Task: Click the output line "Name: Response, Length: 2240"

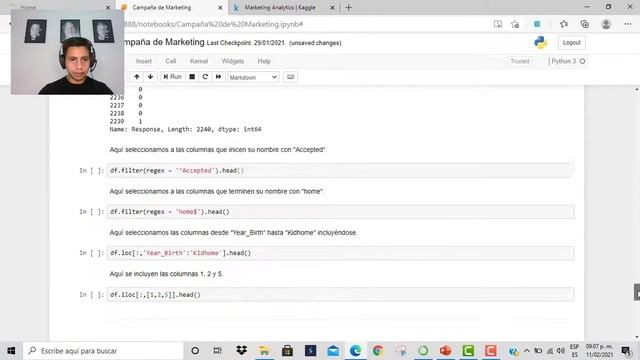Action: click(x=185, y=129)
